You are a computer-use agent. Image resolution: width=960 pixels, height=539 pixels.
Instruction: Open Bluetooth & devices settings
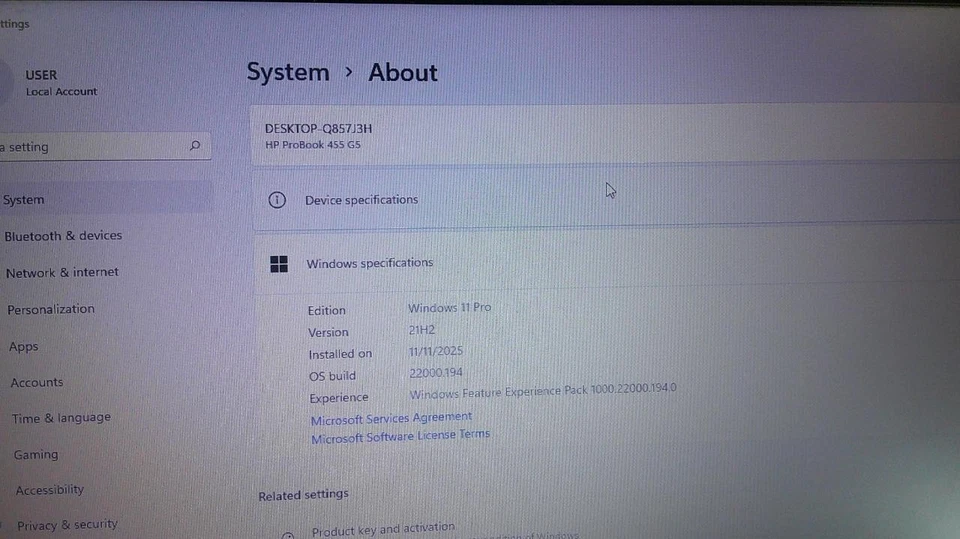point(63,236)
